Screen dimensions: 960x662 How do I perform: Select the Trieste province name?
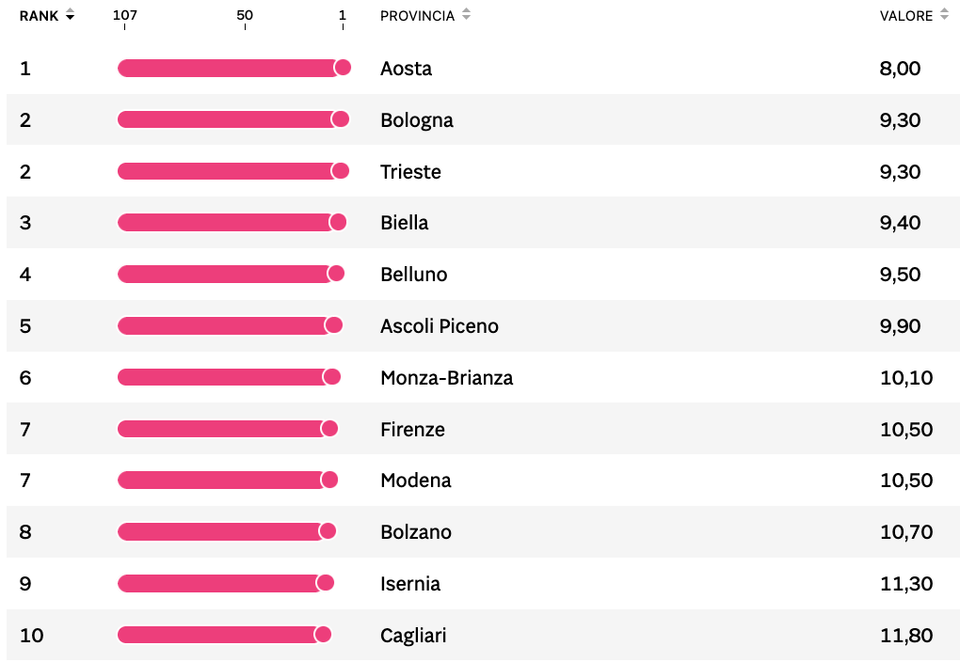click(410, 172)
